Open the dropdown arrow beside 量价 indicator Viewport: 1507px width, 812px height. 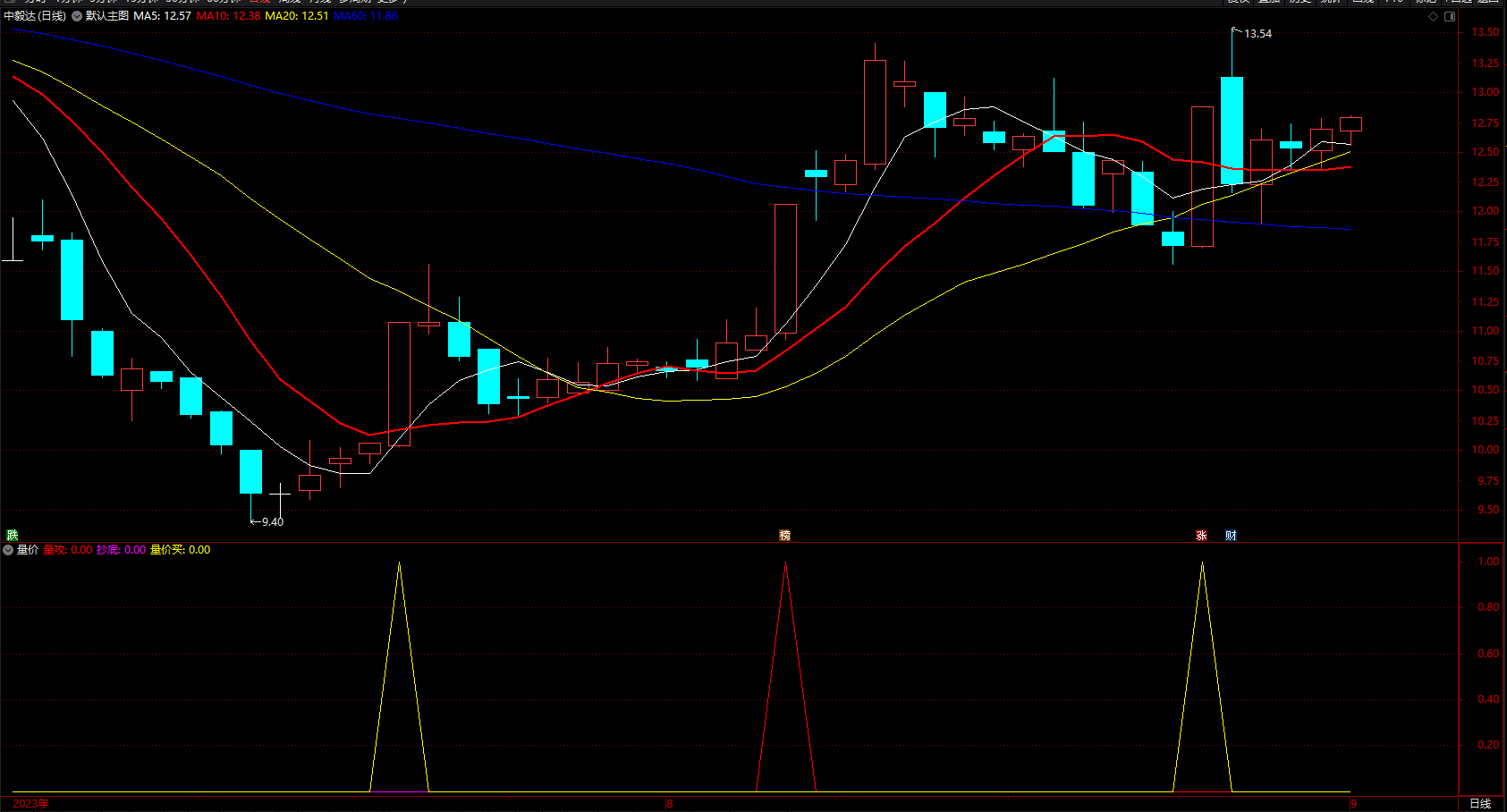(x=8, y=550)
